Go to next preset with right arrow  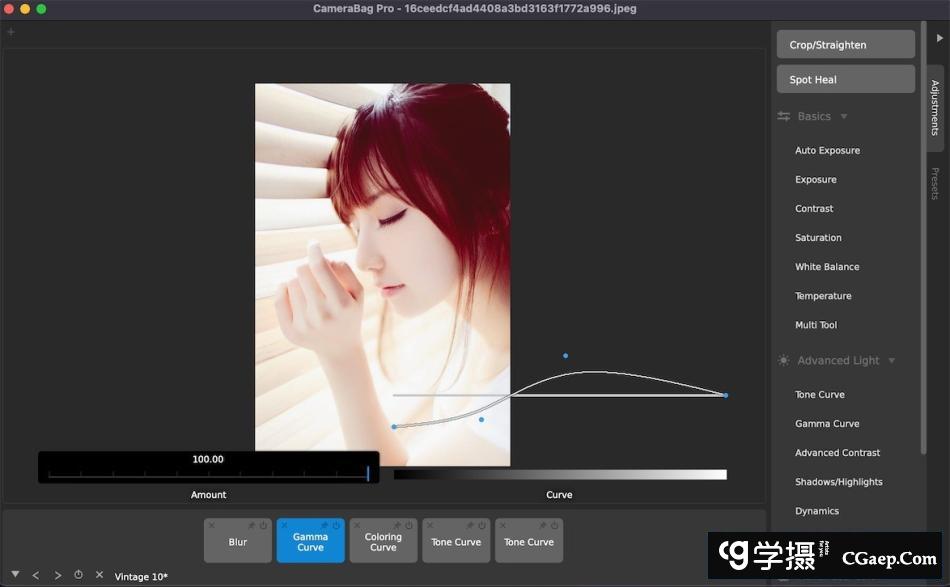click(57, 575)
